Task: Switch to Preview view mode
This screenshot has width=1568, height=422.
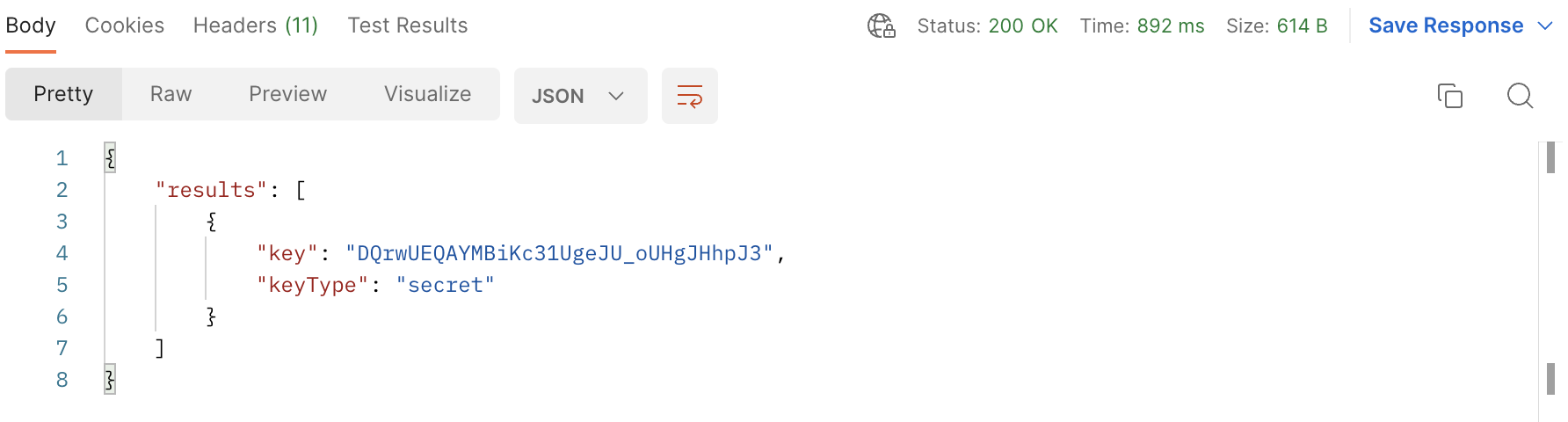Action: point(287,94)
